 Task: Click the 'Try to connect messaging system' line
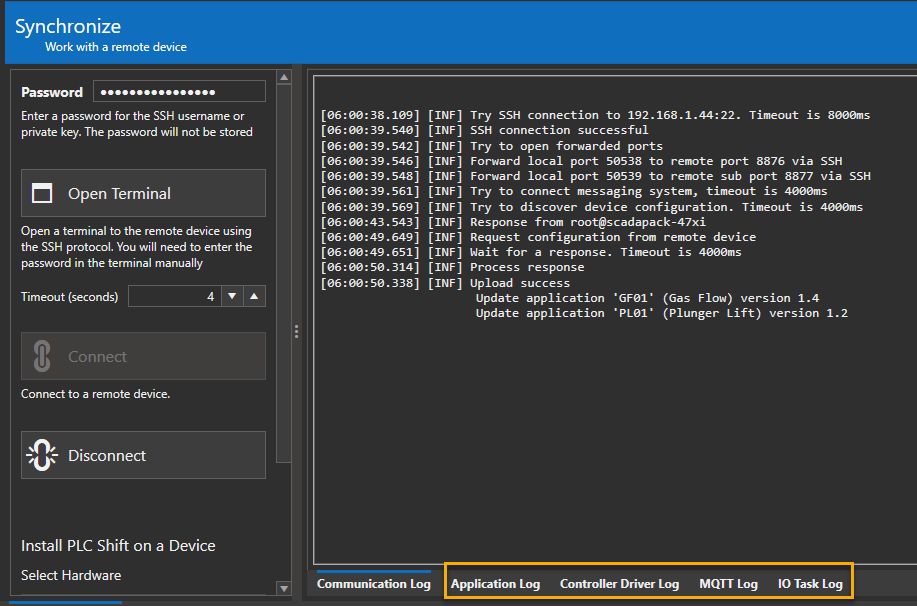574,191
